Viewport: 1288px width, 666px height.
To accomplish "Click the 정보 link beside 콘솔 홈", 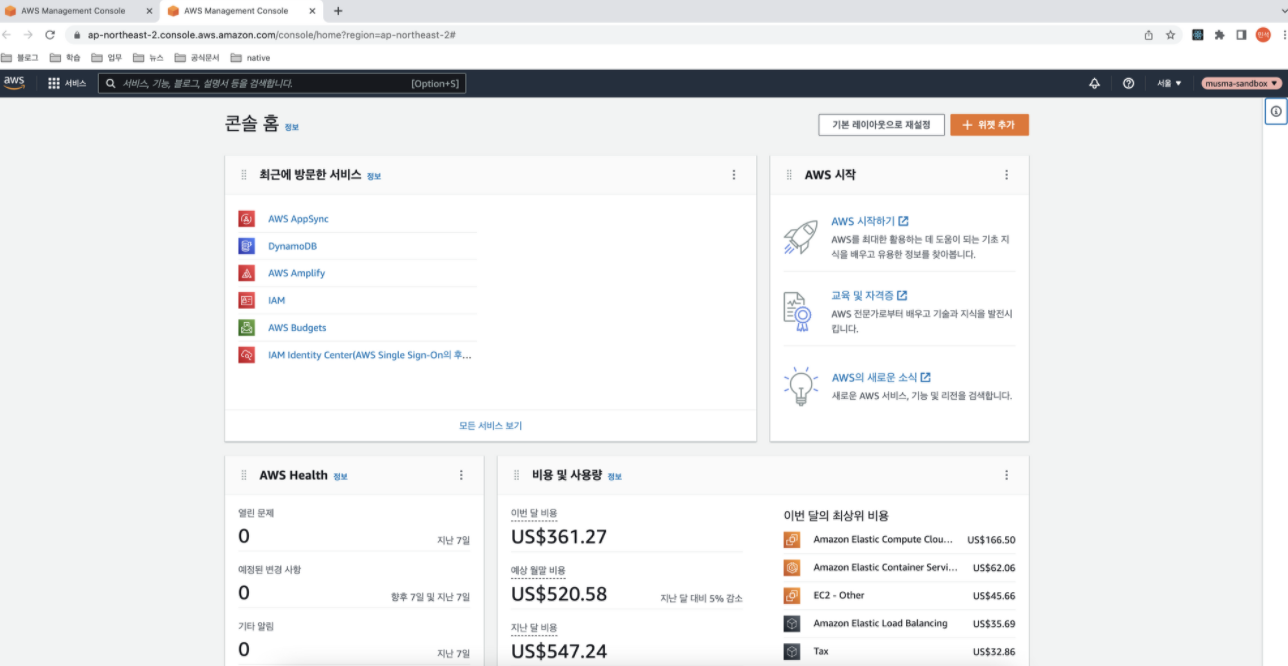I will tap(291, 128).
